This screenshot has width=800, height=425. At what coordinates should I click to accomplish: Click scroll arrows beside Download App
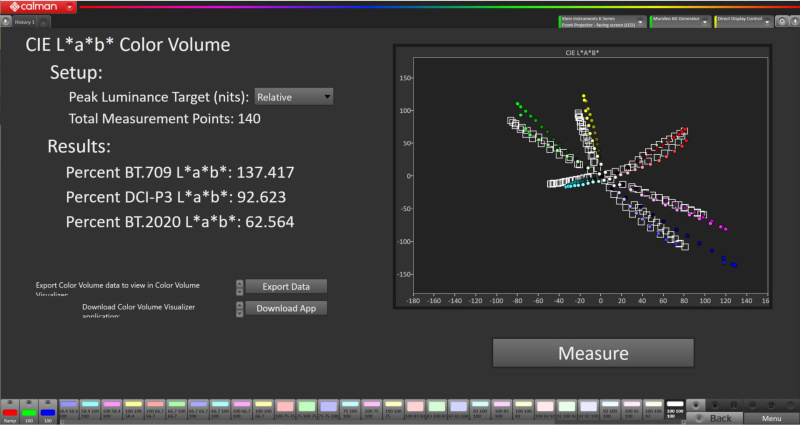239,308
